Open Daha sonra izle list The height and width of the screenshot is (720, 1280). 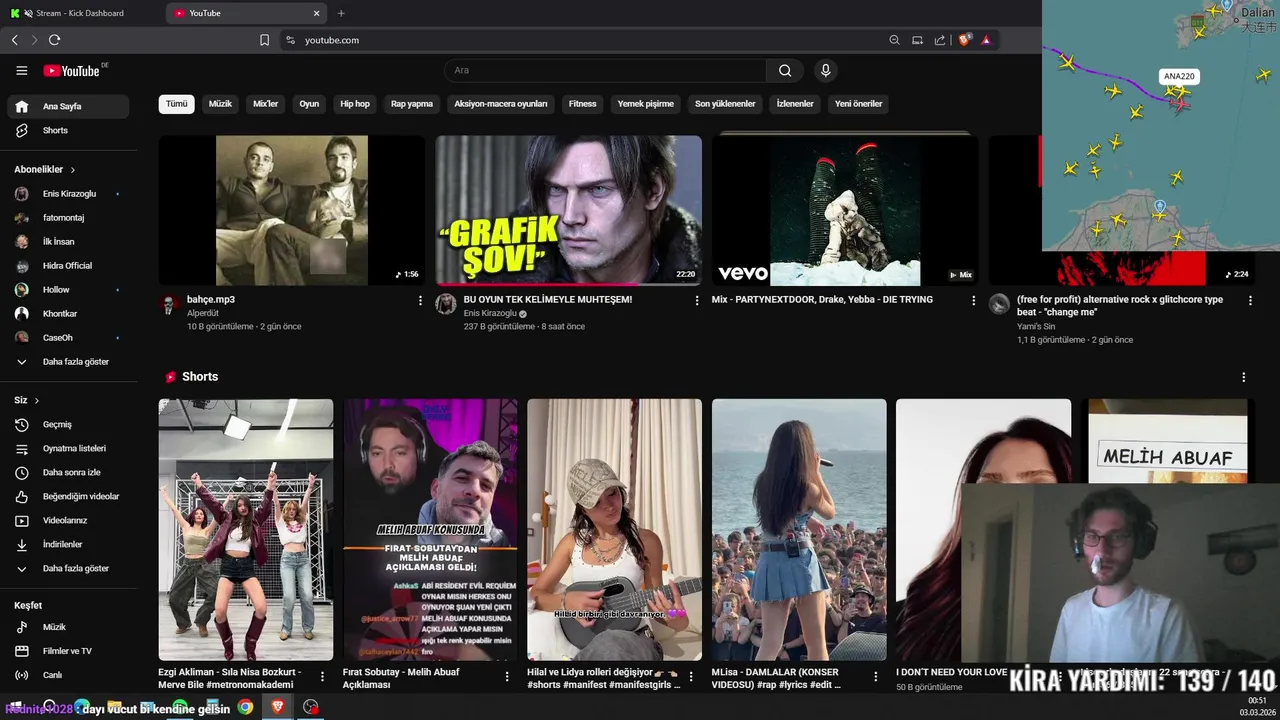68,472
